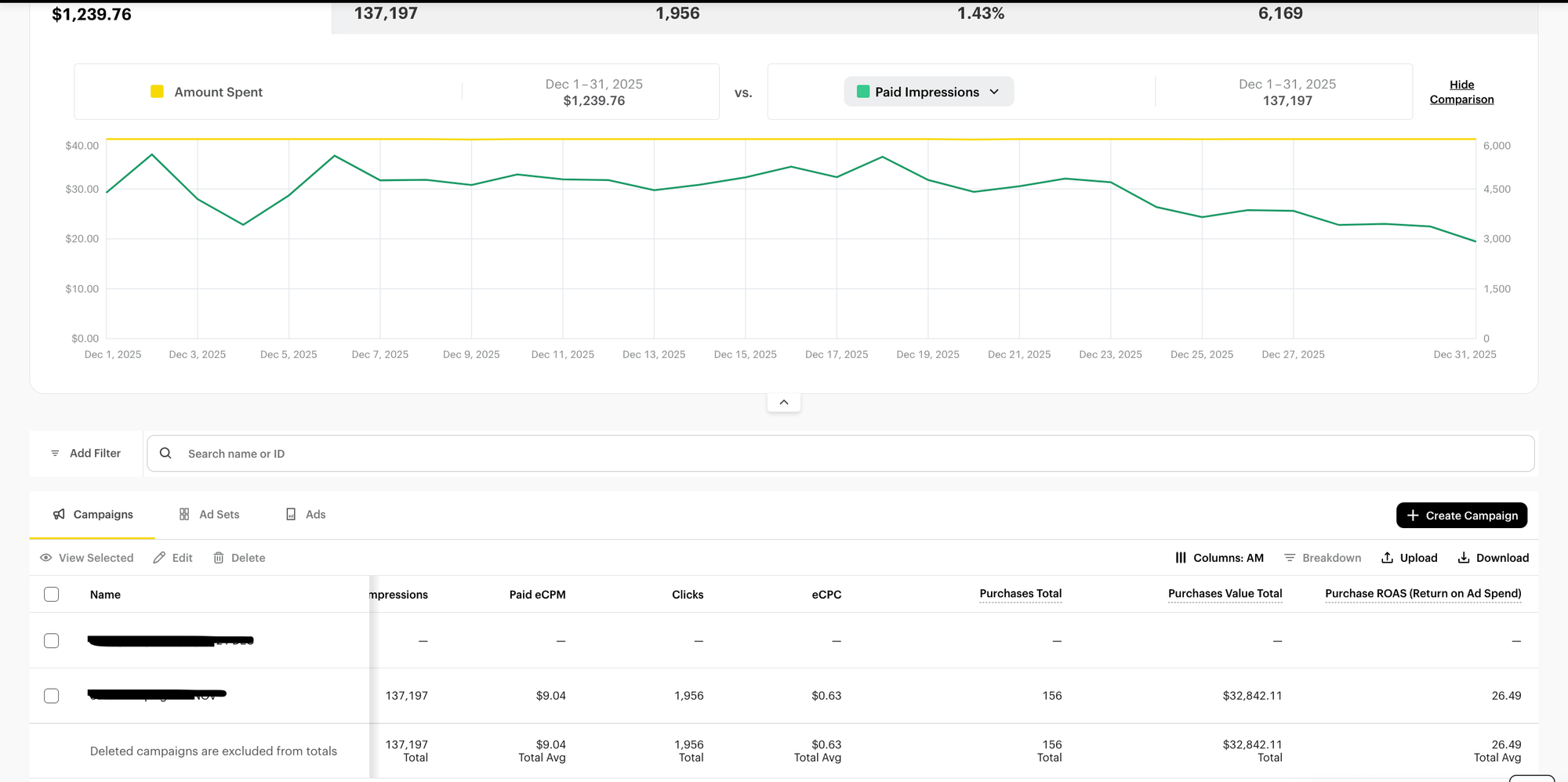Click the yellow Amount Spent color swatch

tap(157, 92)
